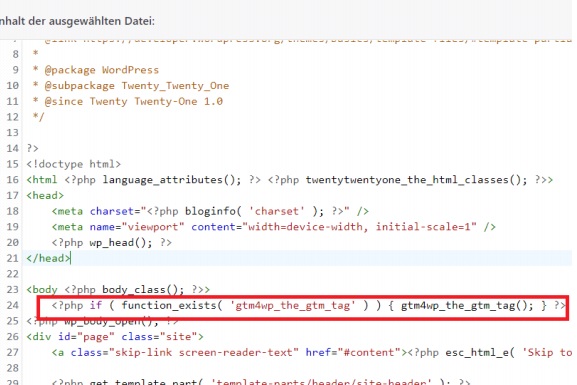Click '@since Twenty Twenty-One 1.0' comment

point(134,101)
